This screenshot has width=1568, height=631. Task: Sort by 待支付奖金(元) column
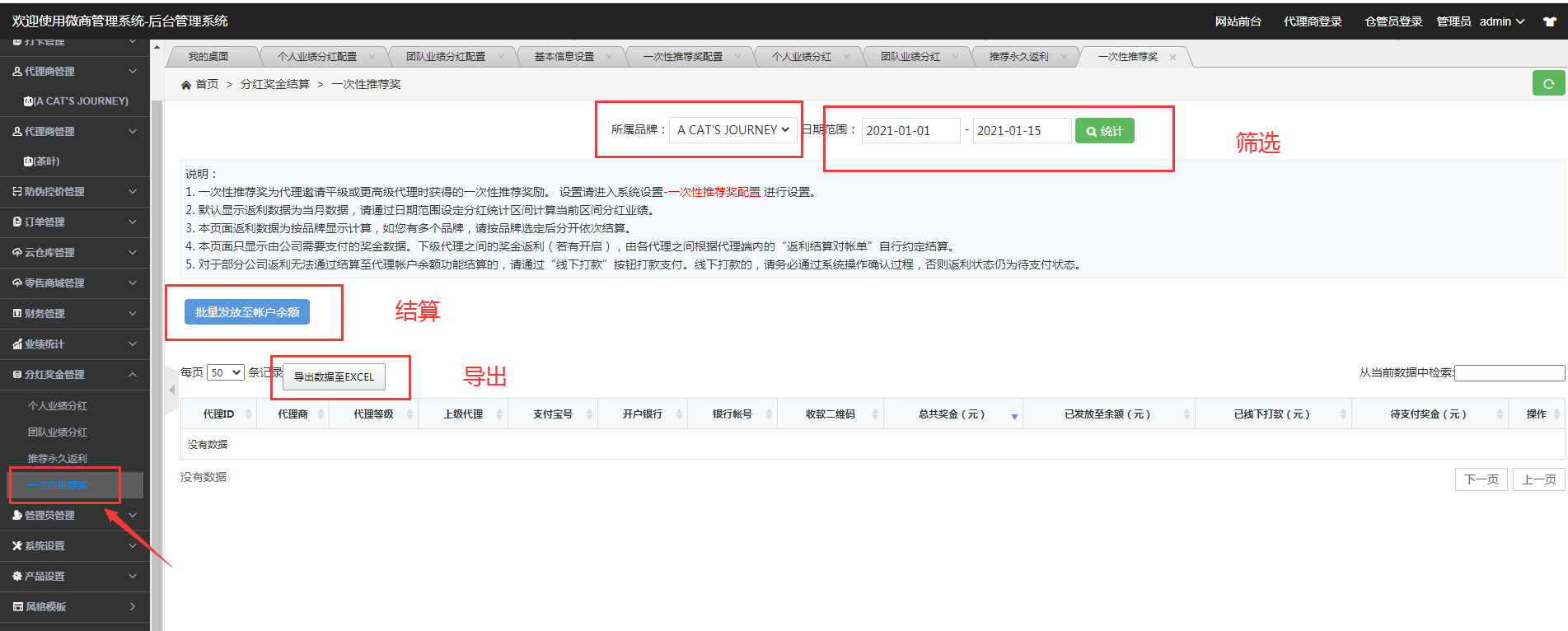(x=1429, y=414)
